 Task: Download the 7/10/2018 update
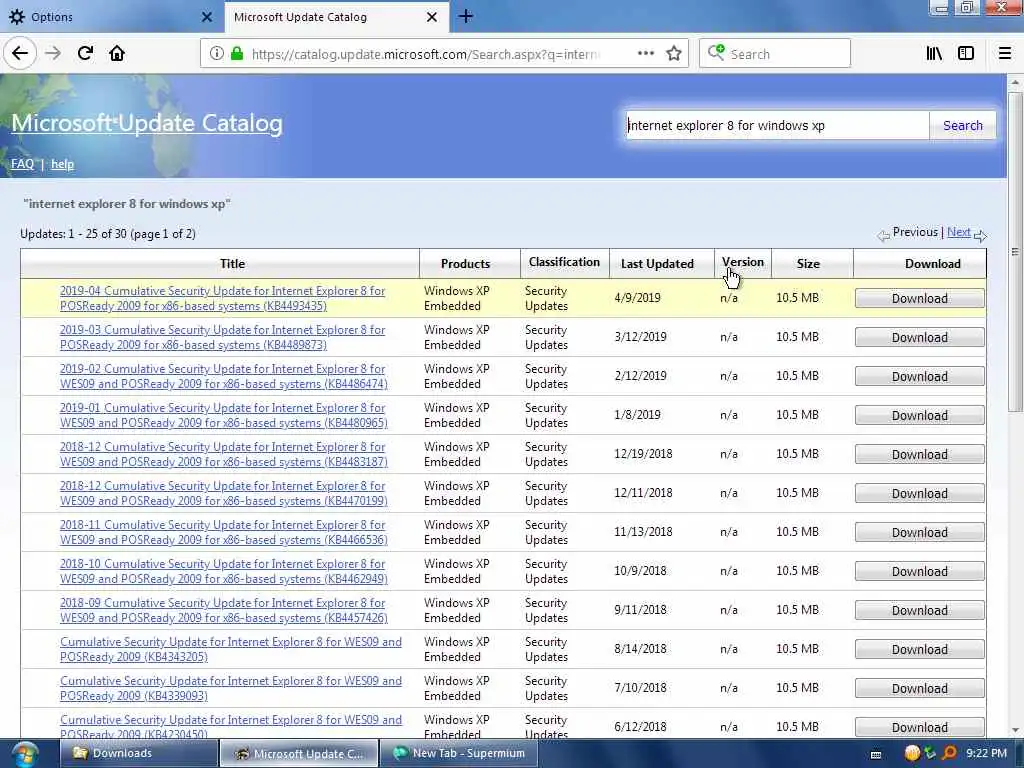point(919,689)
